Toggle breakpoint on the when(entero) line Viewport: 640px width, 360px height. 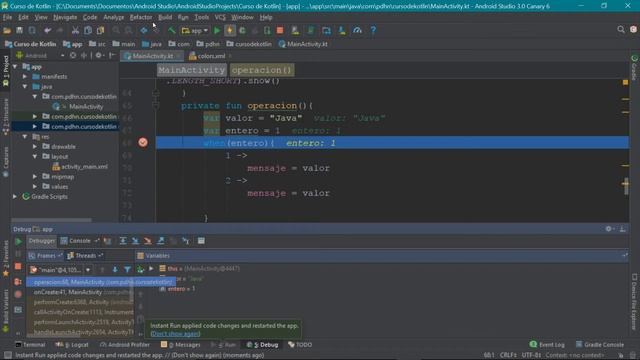[x=143, y=142]
